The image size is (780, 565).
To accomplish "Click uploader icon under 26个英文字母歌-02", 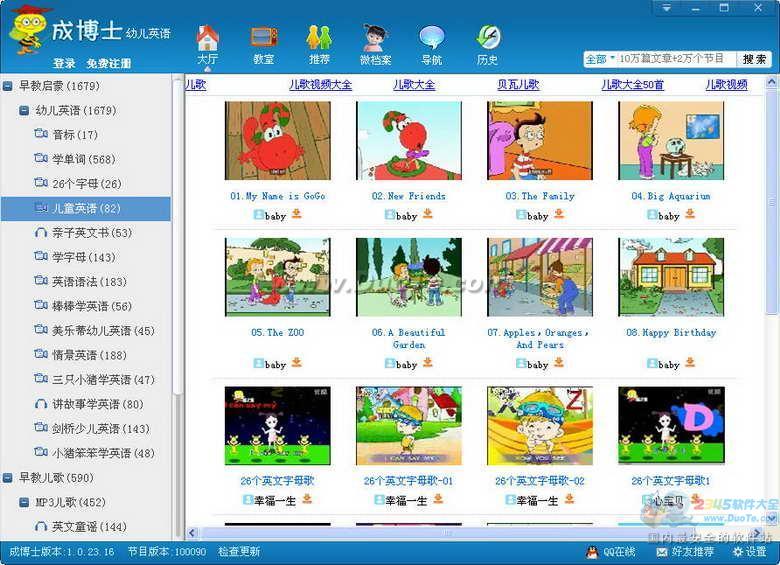I will 510,500.
